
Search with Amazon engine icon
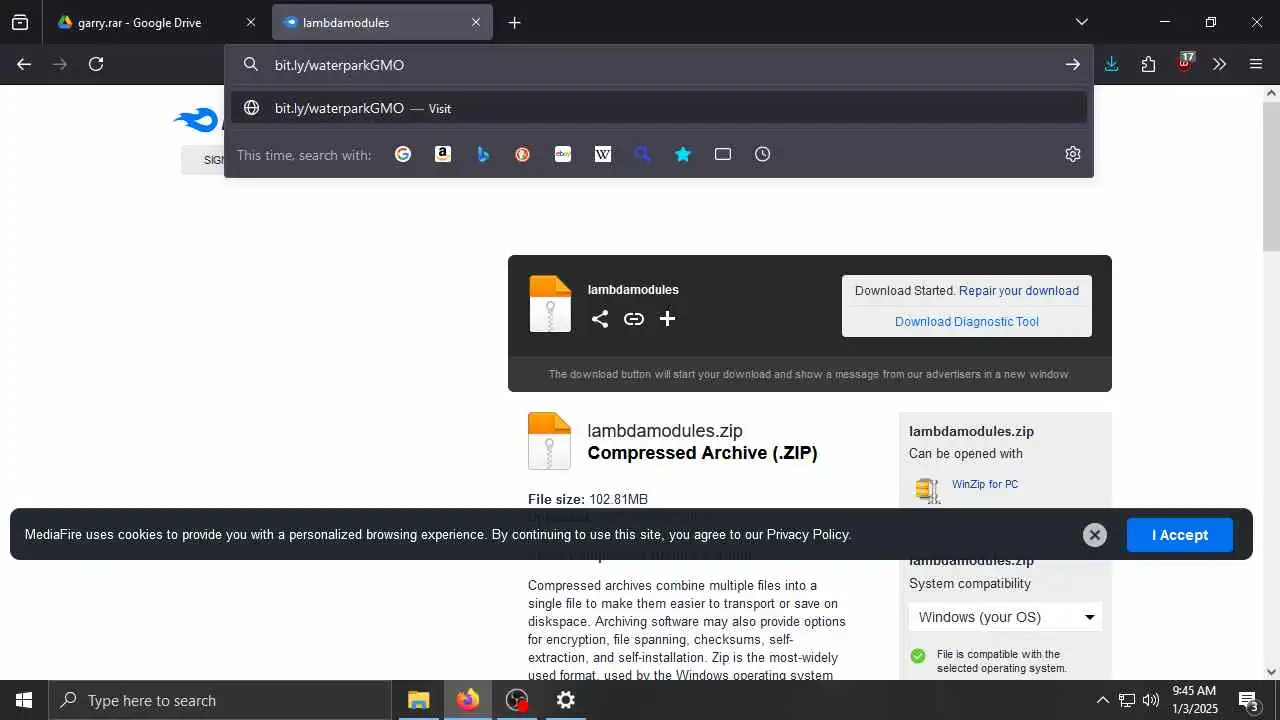(x=443, y=154)
